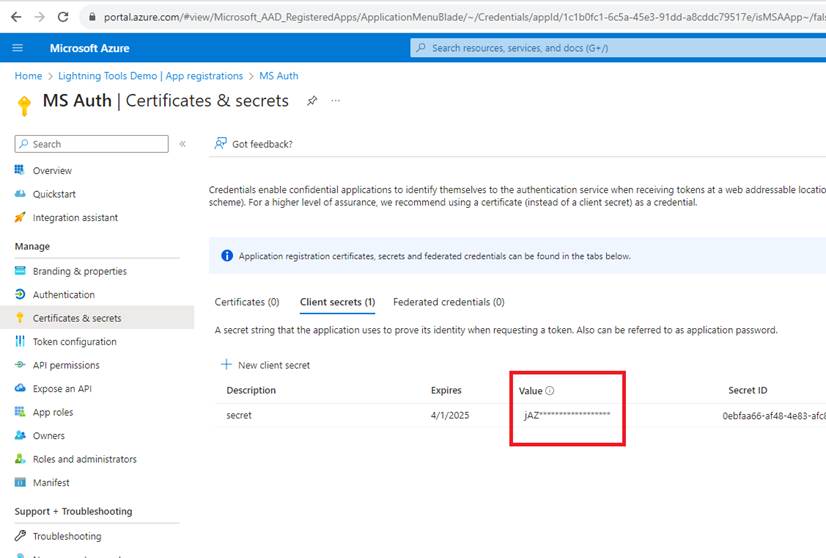Click New client secret button
826x558 pixels.
pyautogui.click(x=266, y=365)
